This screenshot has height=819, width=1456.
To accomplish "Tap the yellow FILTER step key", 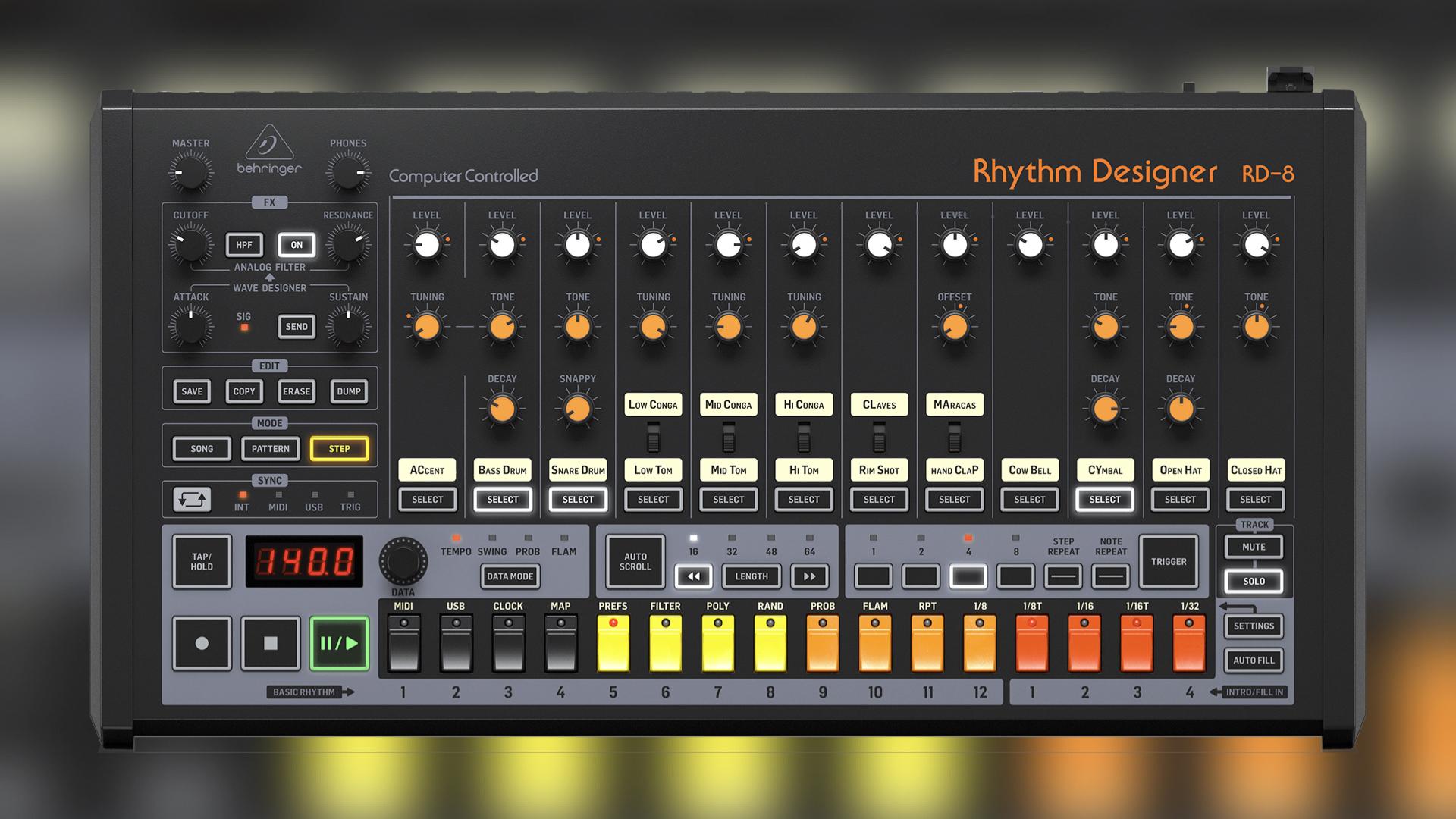I will pos(665,644).
